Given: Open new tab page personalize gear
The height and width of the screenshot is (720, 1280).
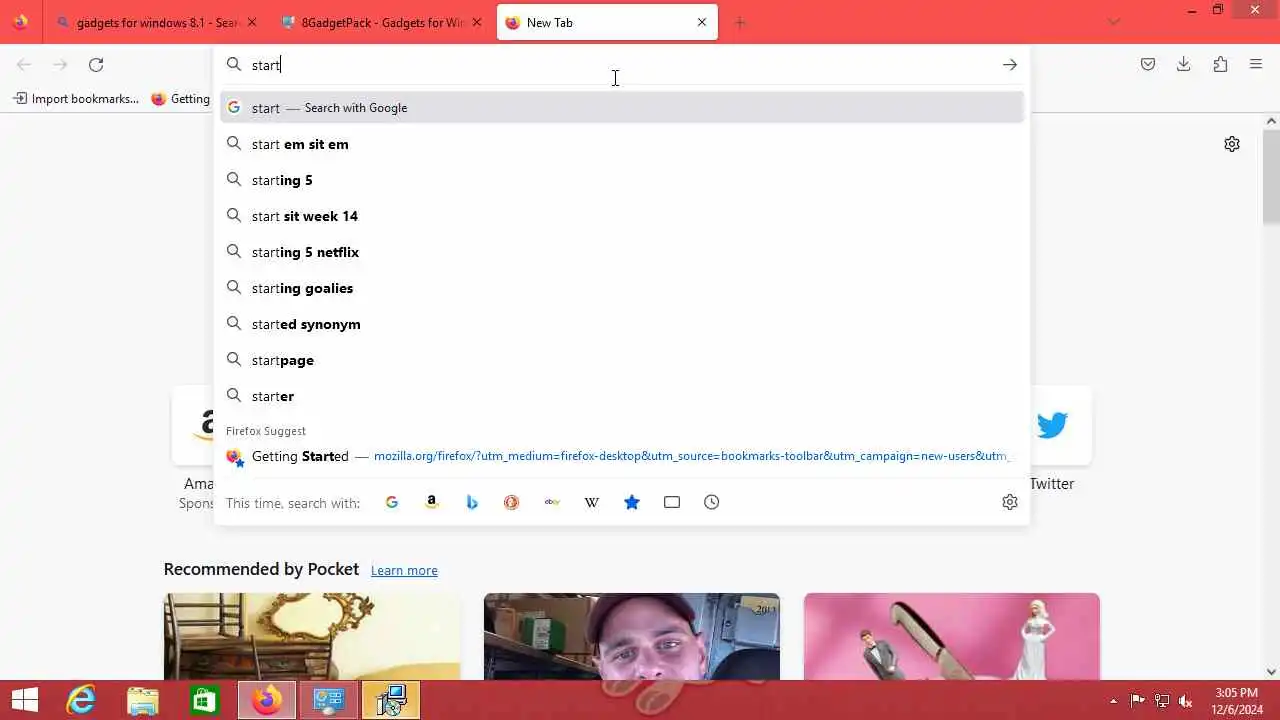Looking at the screenshot, I should (x=1232, y=144).
